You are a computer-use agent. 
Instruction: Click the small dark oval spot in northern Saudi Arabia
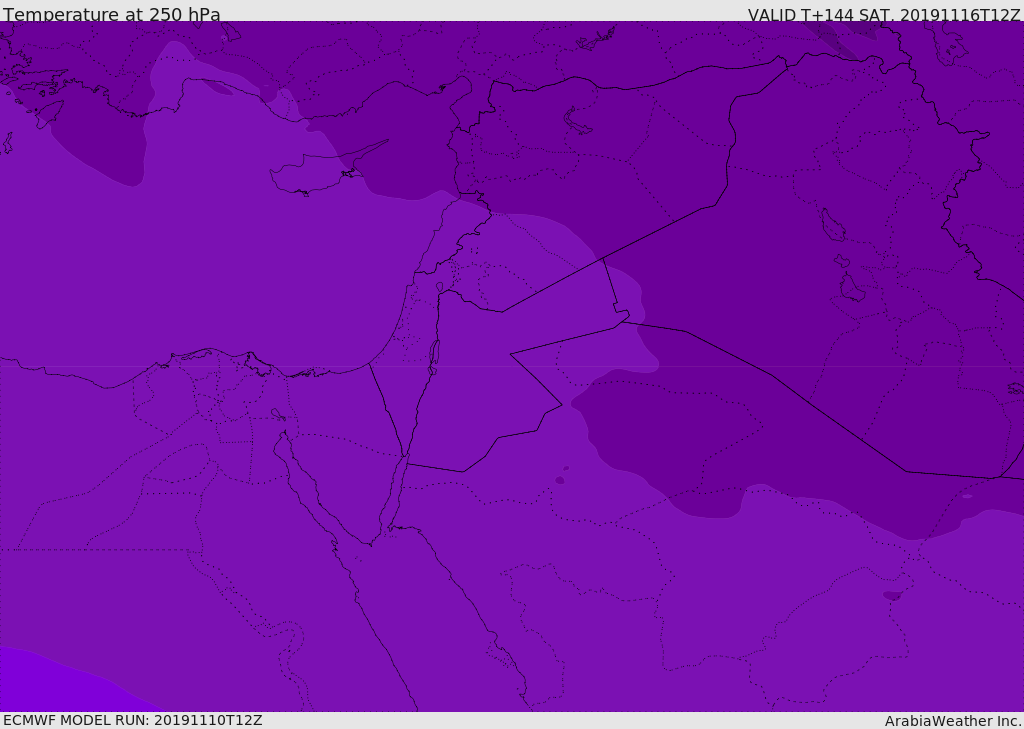click(560, 480)
